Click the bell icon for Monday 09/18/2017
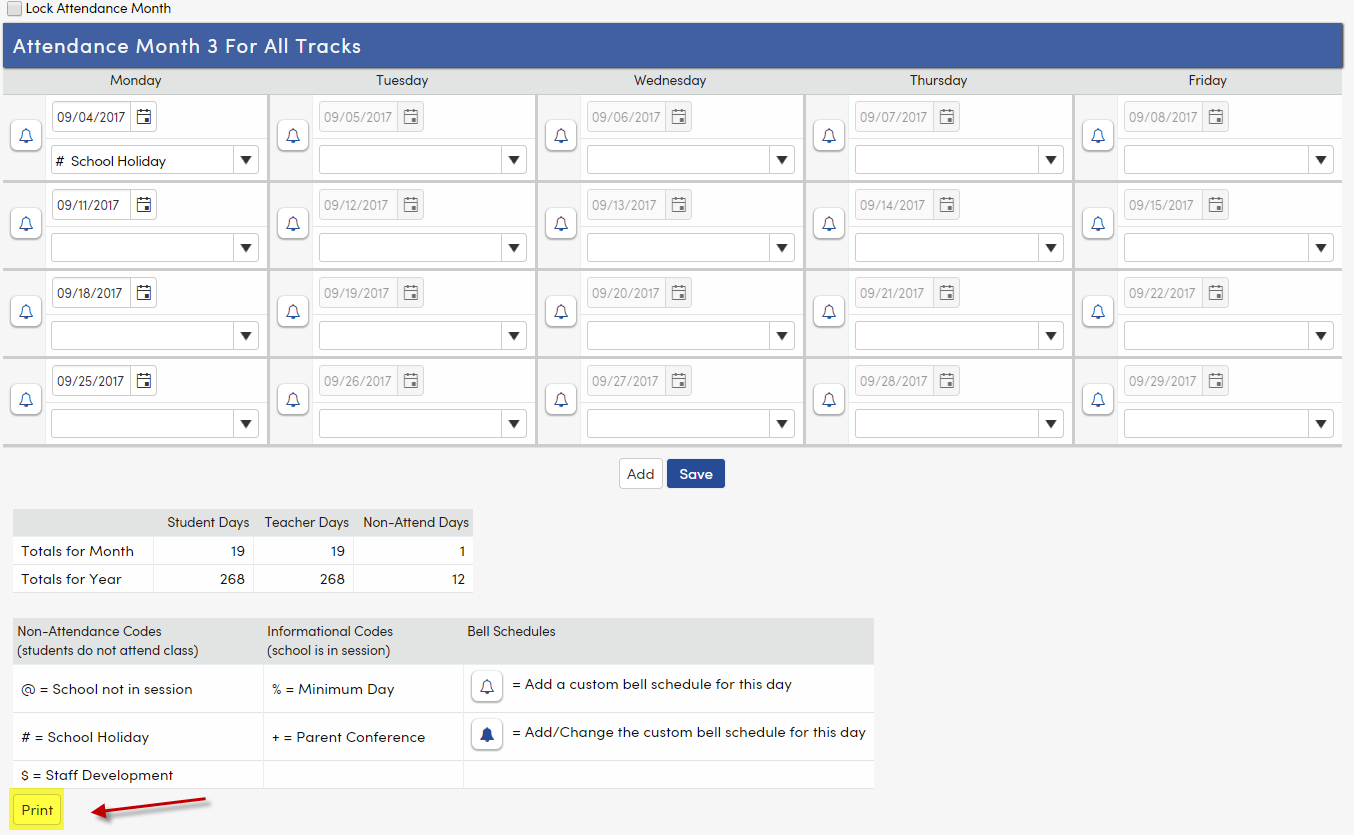1354x835 pixels. tap(25, 311)
